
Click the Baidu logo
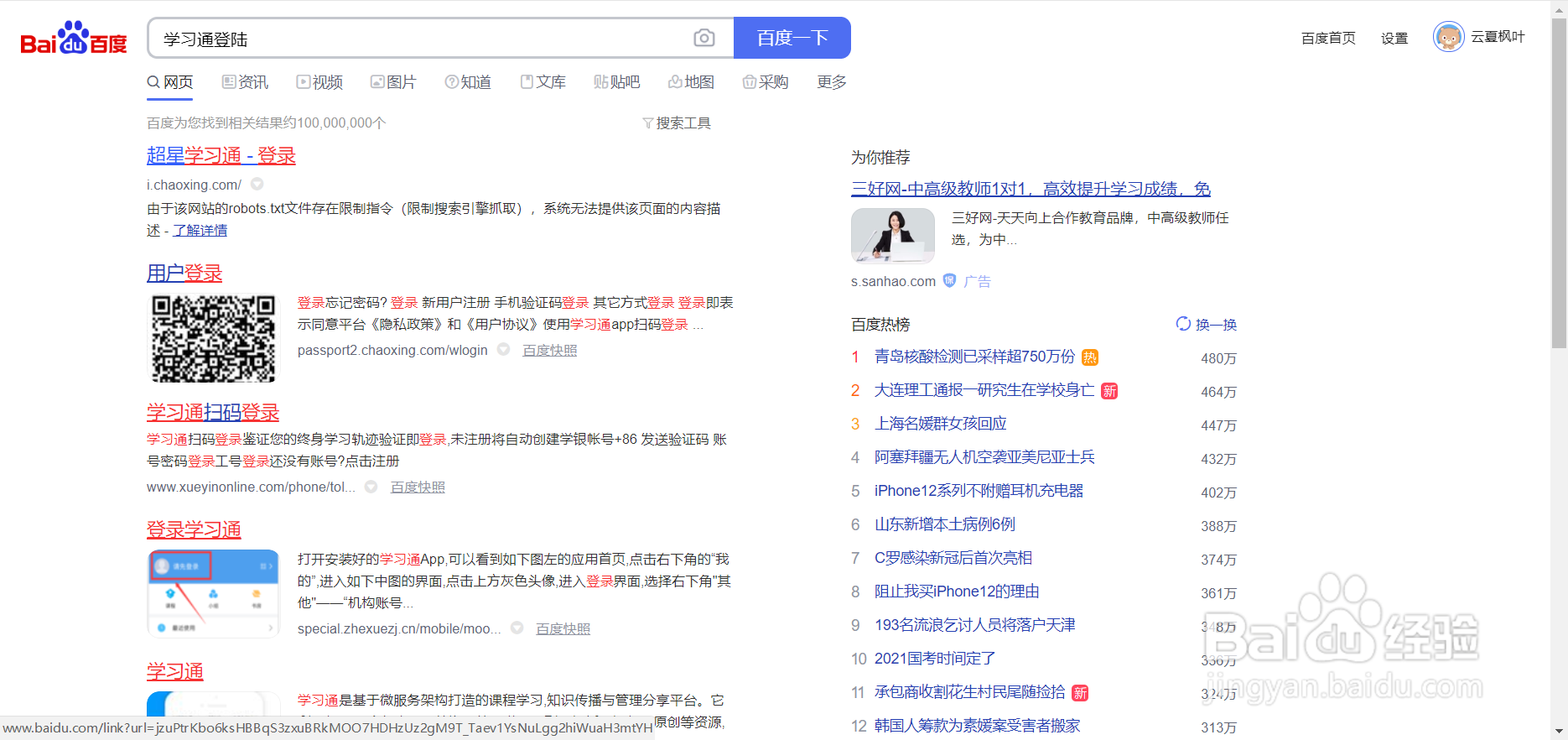tap(74, 39)
